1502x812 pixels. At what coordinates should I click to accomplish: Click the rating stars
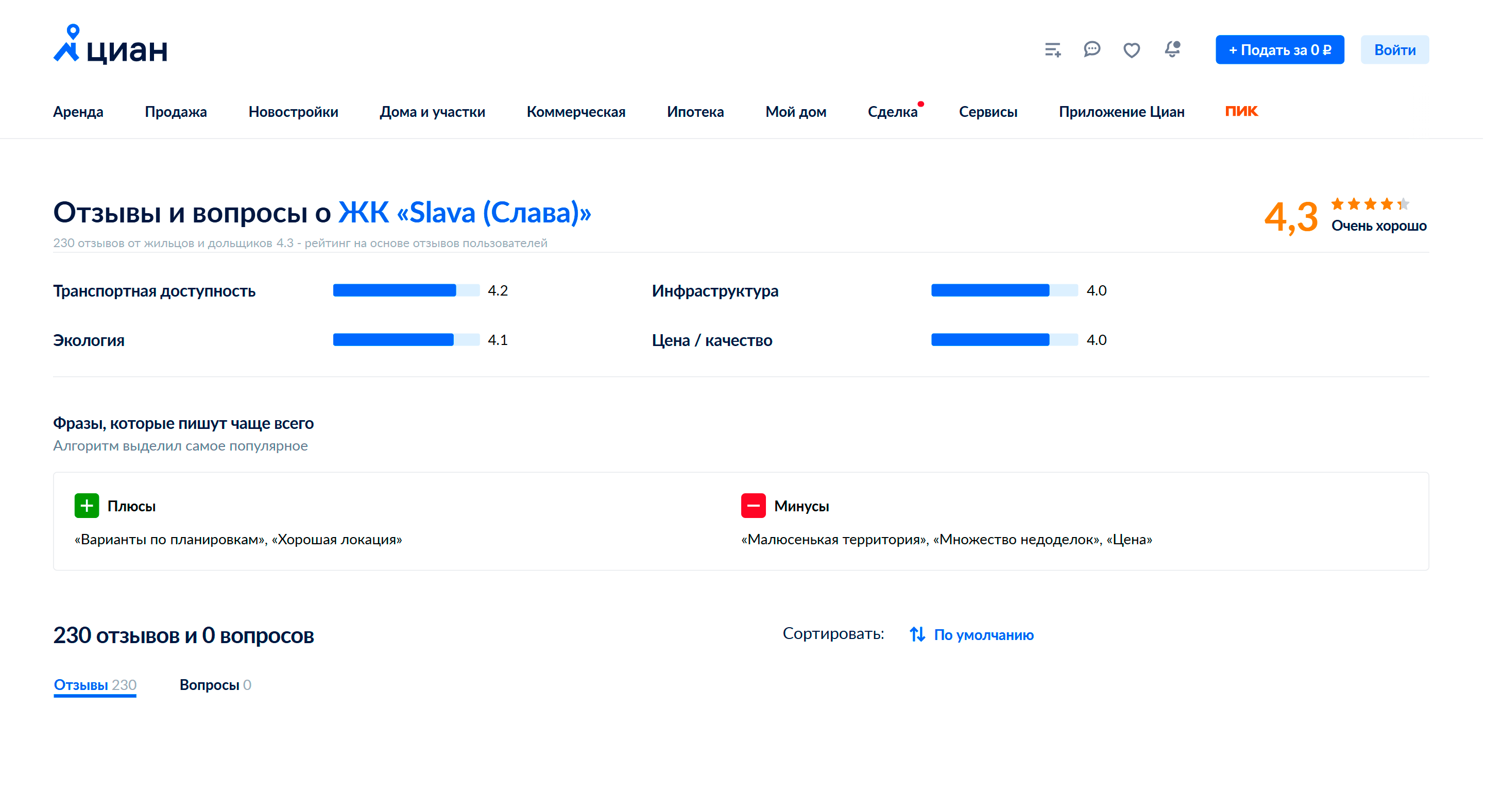click(x=1370, y=203)
